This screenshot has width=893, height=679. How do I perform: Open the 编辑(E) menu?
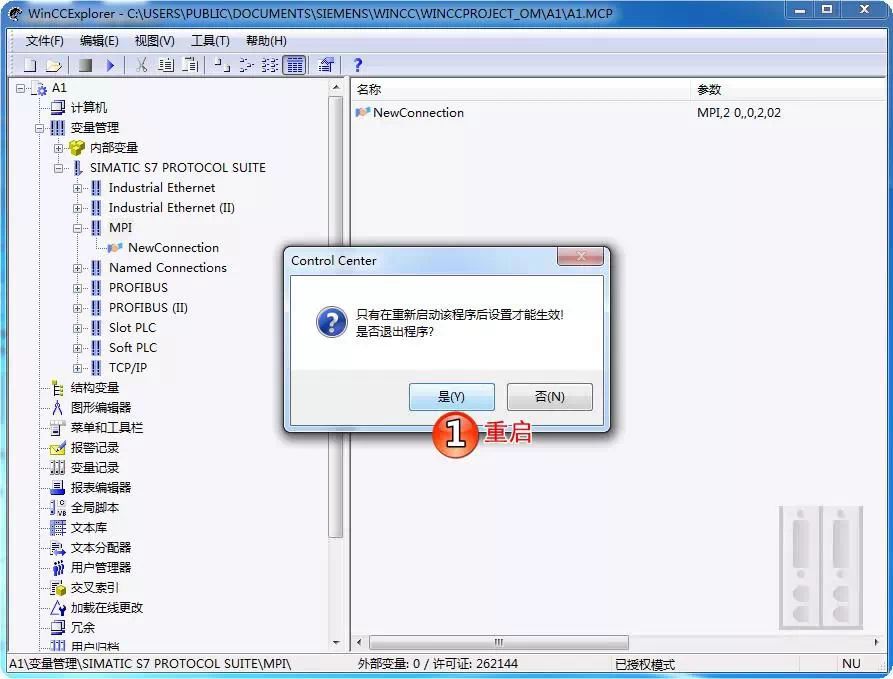click(99, 40)
